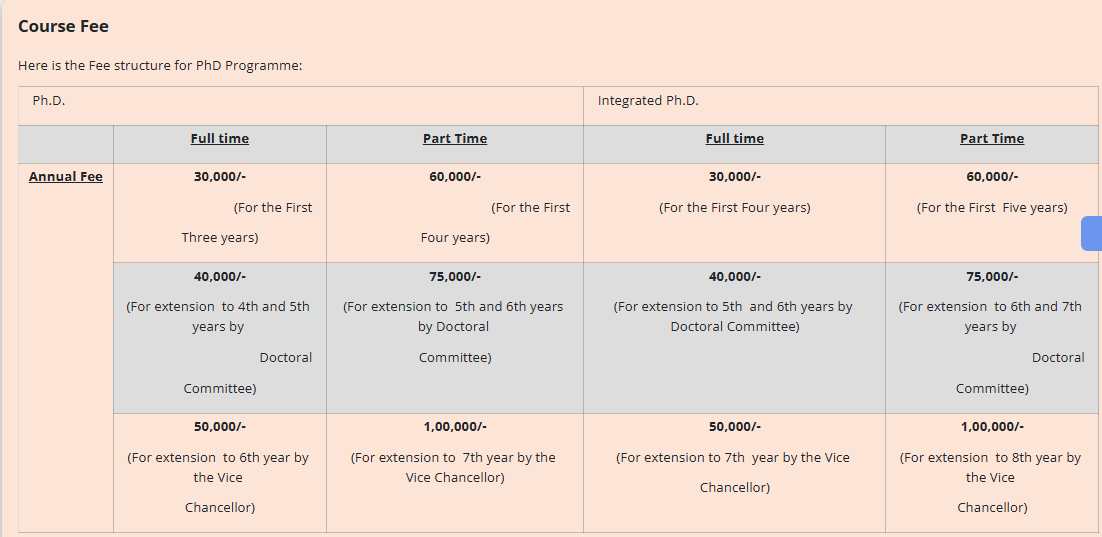The height and width of the screenshot is (537, 1102).
Task: Click the 'For the First Five years' text
Action: 992,207
